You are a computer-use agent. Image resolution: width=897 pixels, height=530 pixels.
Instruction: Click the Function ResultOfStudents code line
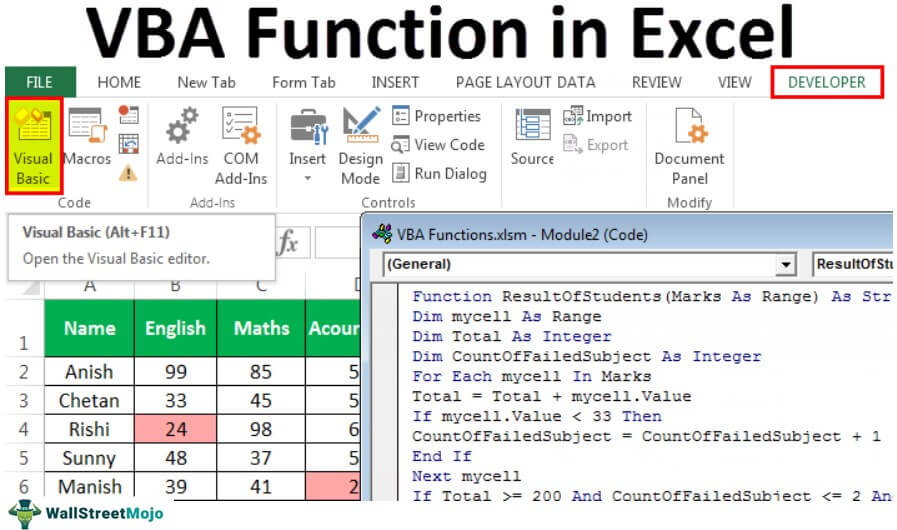pos(651,296)
